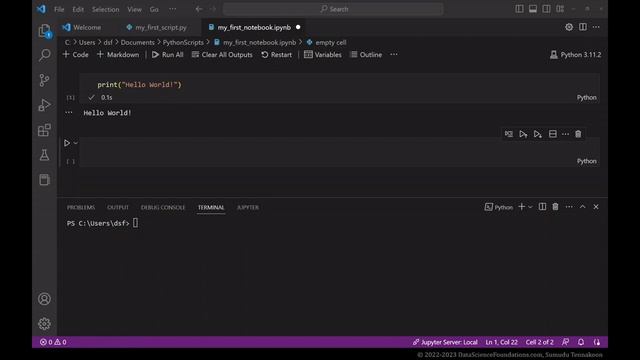The height and width of the screenshot is (360, 640).
Task: Toggle bottom panel visibility
Action: [x=533, y=9]
